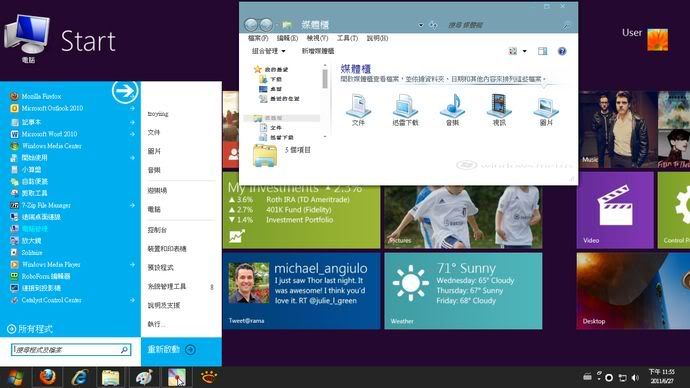This screenshot has height=388, width=690.
Task: Open the file explorer taskbar icon
Action: (110, 378)
